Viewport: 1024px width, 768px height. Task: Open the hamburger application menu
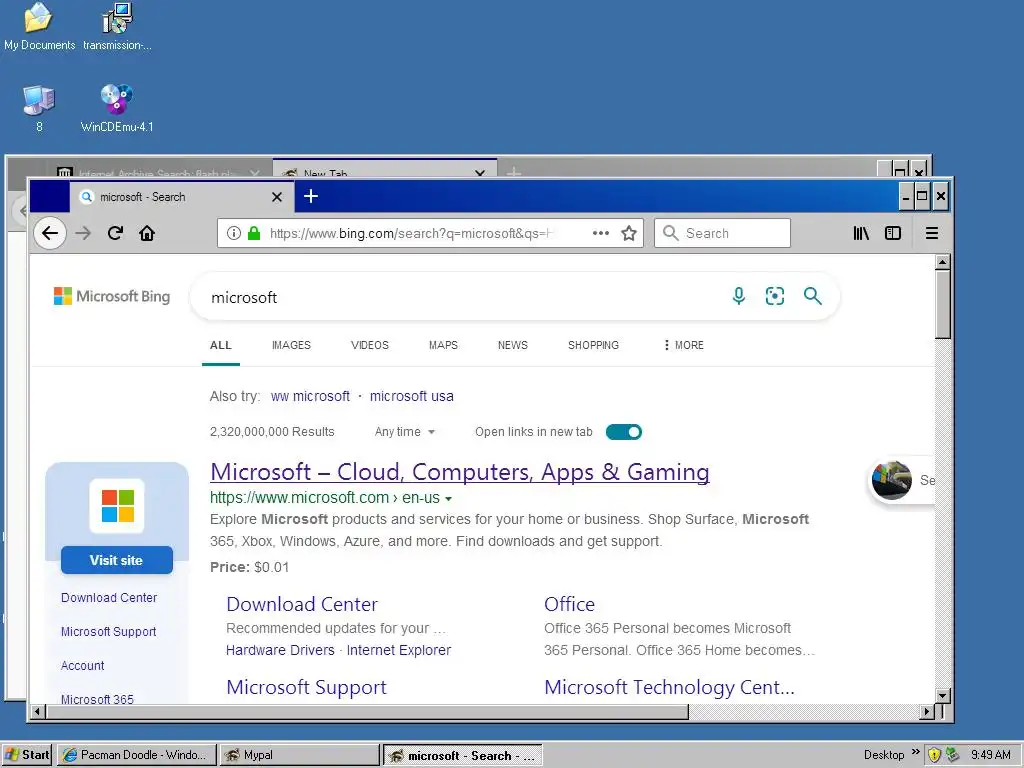pyautogui.click(x=932, y=233)
